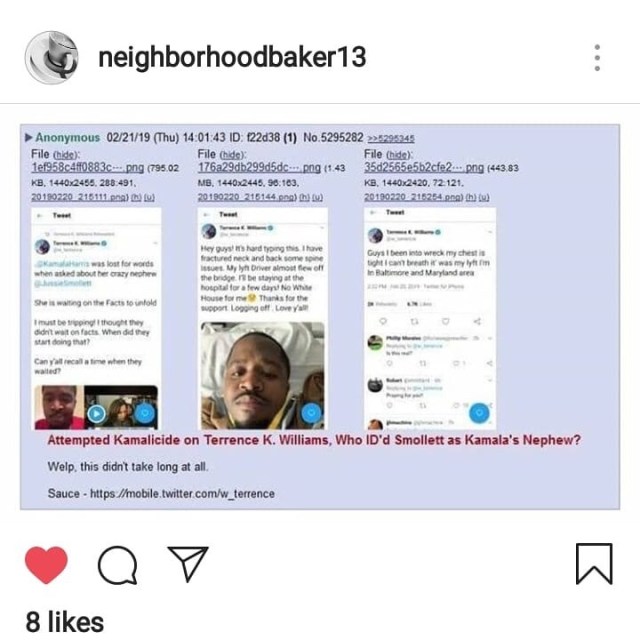Unlike the post via red heart
Viewport: 640px width, 640px height.
(x=46, y=565)
